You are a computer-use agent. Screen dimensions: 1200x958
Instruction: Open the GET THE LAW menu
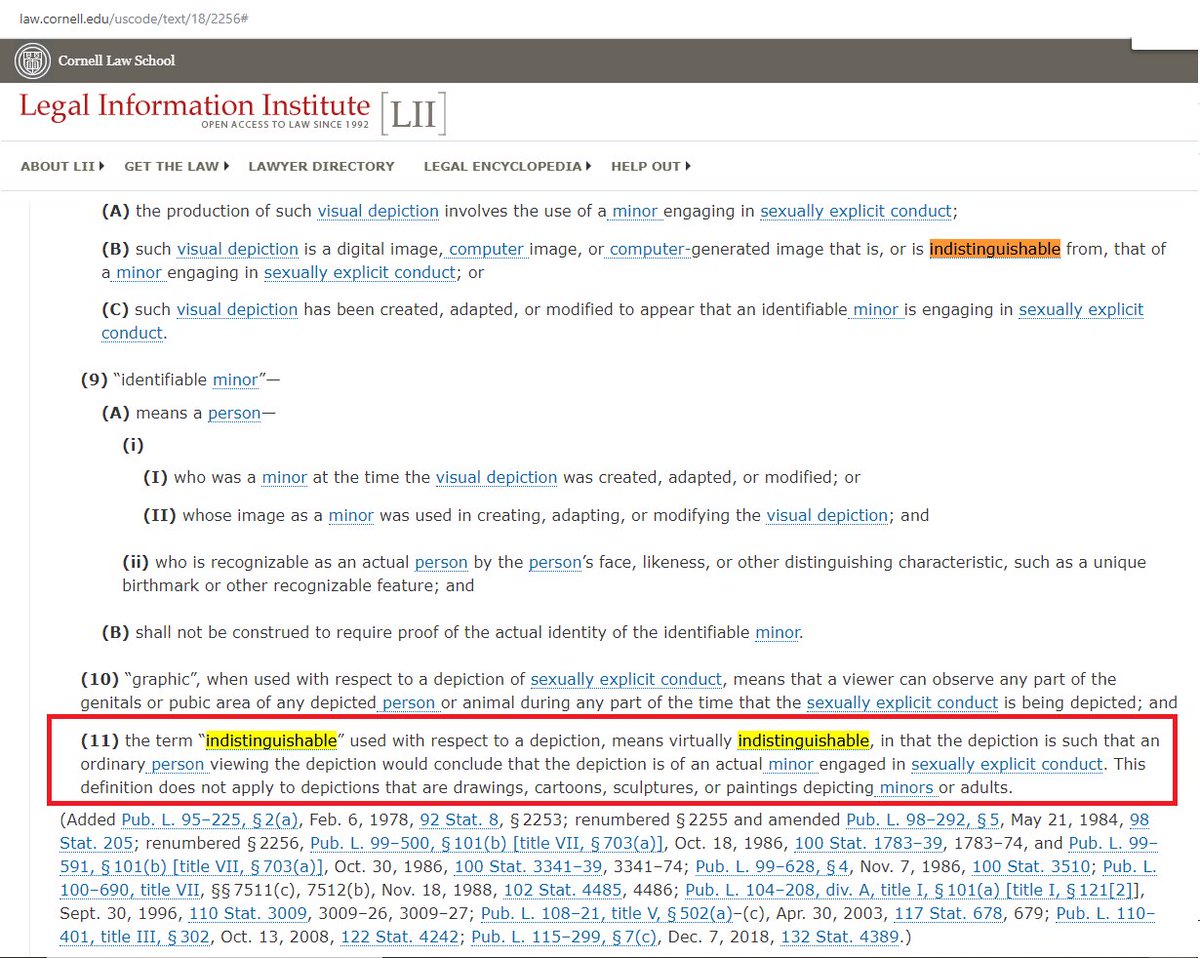171,166
